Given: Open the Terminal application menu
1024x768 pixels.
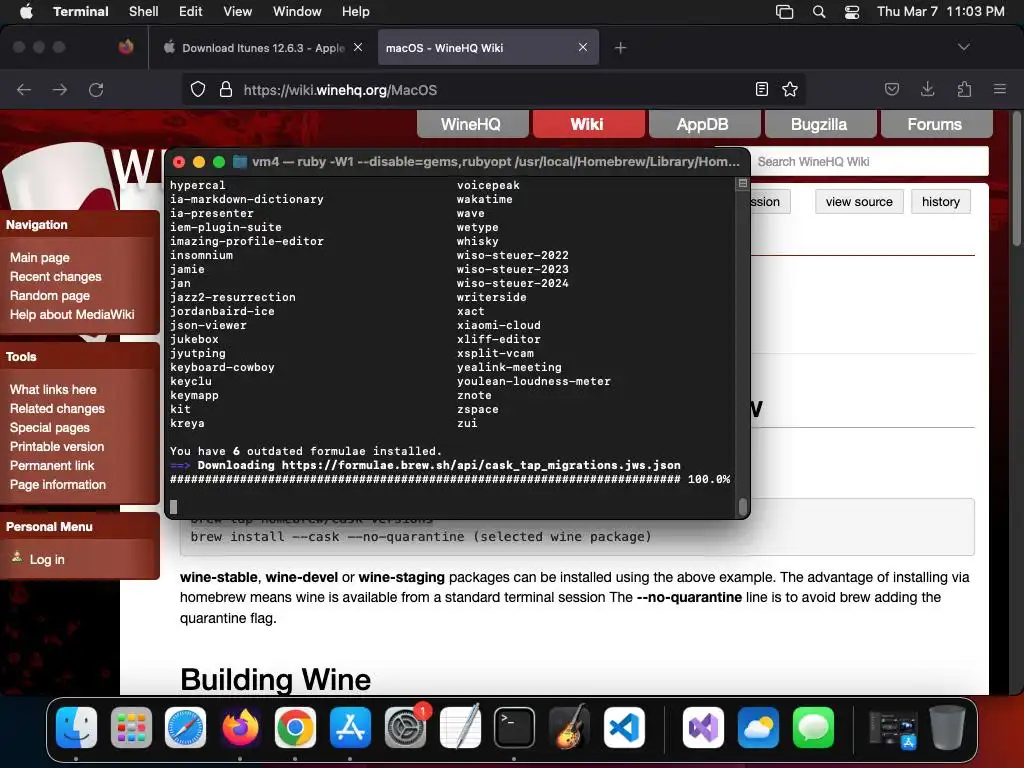Looking at the screenshot, I should 80,11.
